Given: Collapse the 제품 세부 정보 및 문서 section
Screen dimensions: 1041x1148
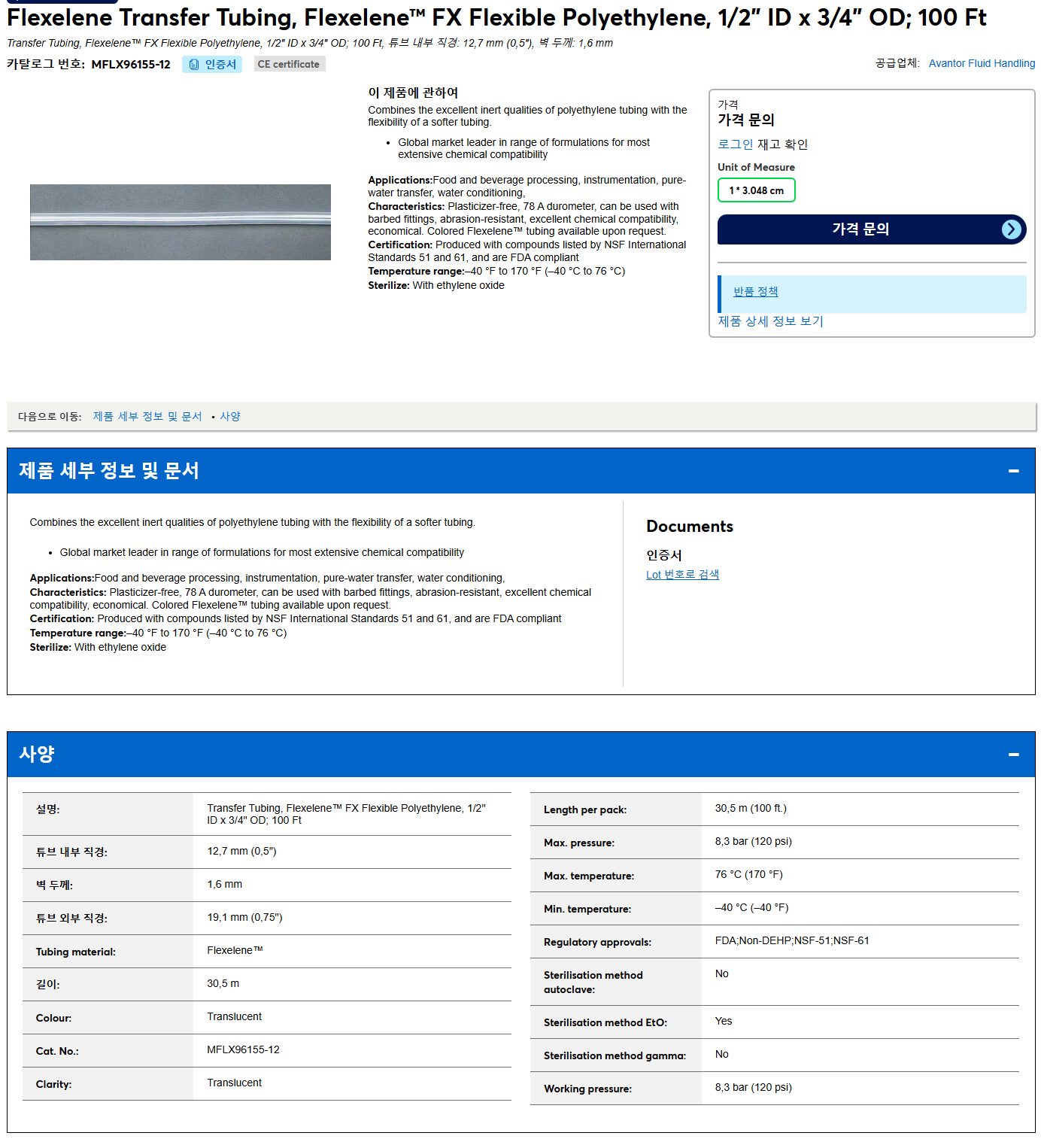Looking at the screenshot, I should 1013,471.
